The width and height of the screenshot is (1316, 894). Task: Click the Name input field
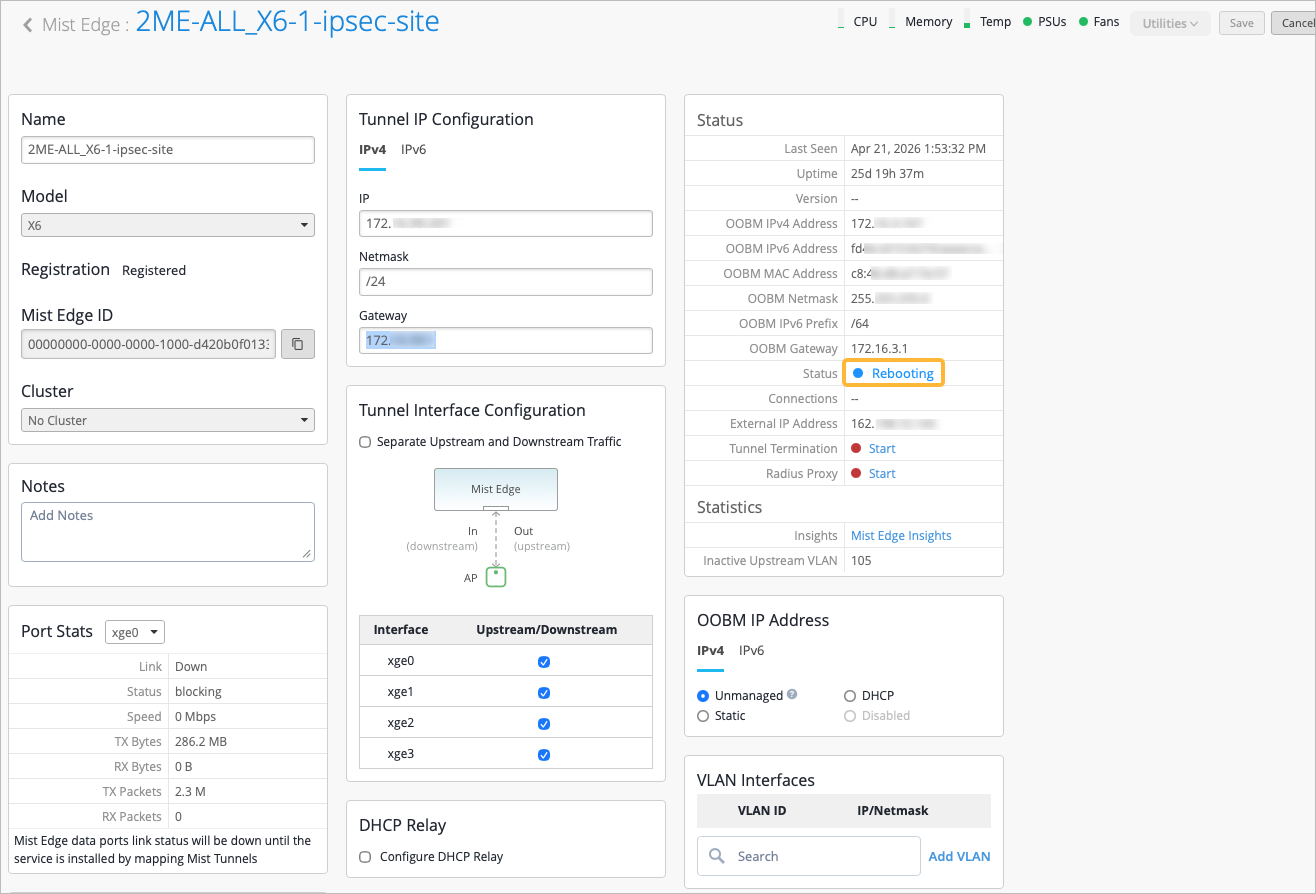pyautogui.click(x=168, y=150)
